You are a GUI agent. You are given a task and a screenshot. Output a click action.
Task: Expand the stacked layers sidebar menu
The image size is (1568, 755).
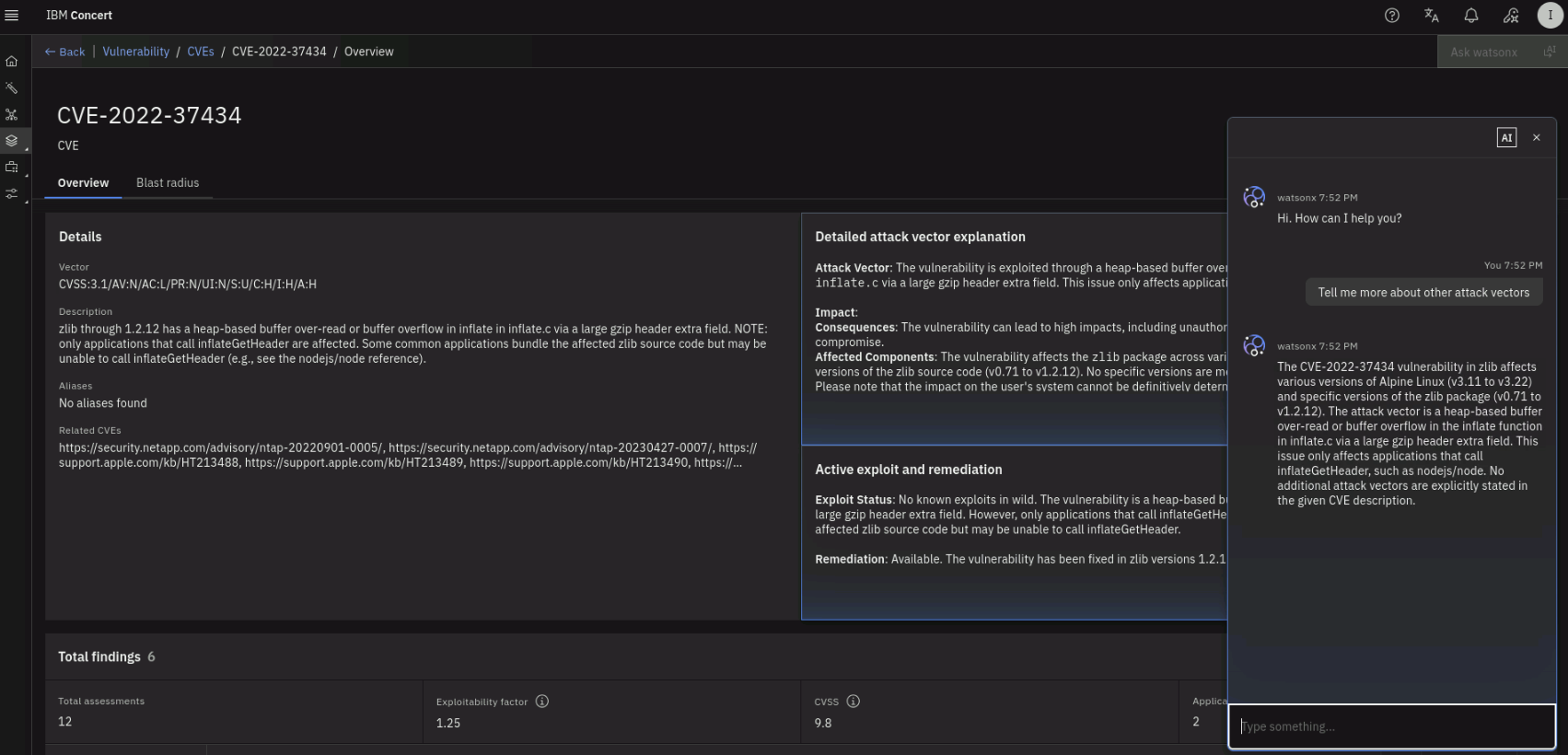(x=12, y=141)
